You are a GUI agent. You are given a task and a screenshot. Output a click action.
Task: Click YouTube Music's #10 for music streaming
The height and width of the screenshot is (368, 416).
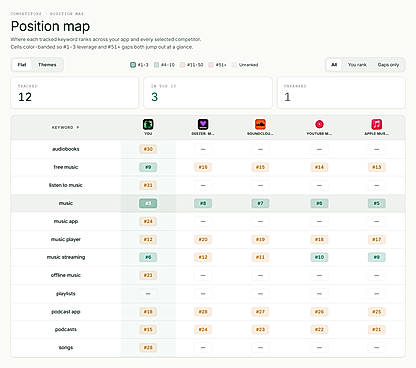319,257
